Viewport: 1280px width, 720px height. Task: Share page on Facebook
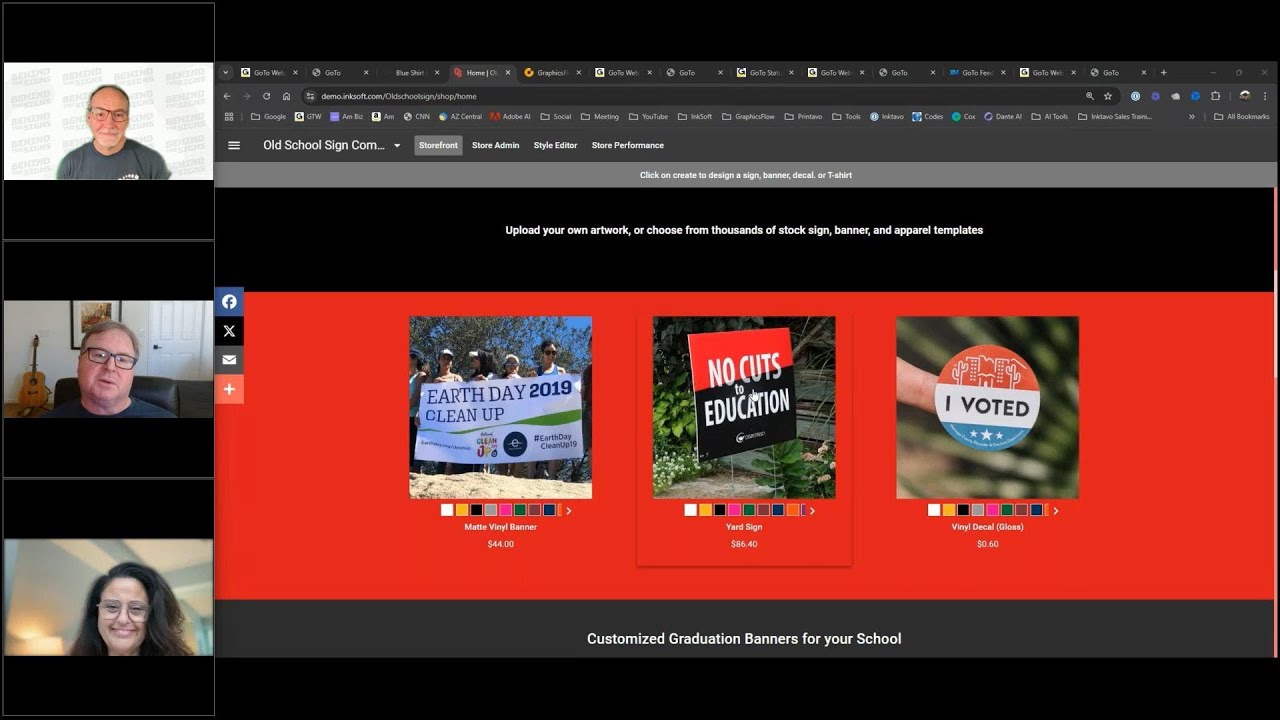pyautogui.click(x=229, y=302)
